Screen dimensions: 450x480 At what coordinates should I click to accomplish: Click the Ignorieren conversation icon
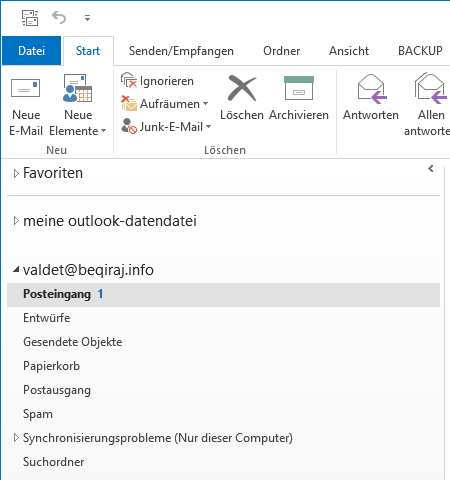(x=129, y=80)
